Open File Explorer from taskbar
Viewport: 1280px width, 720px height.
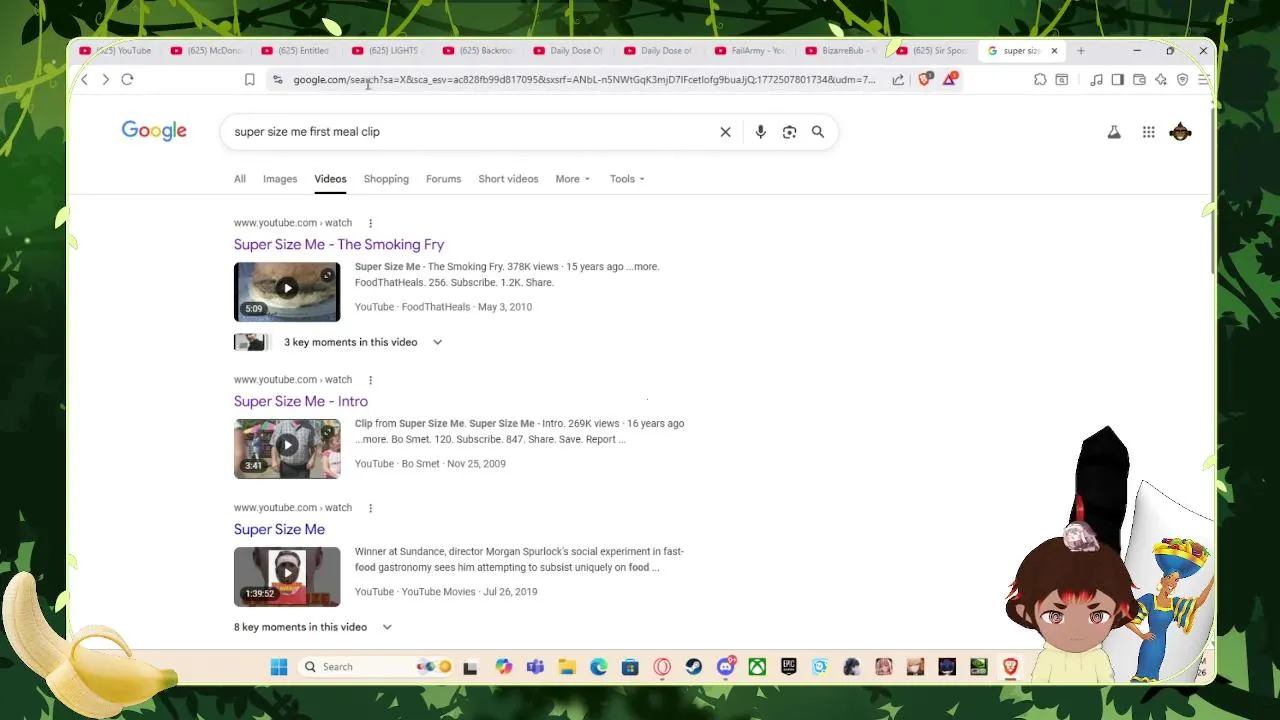click(x=567, y=667)
